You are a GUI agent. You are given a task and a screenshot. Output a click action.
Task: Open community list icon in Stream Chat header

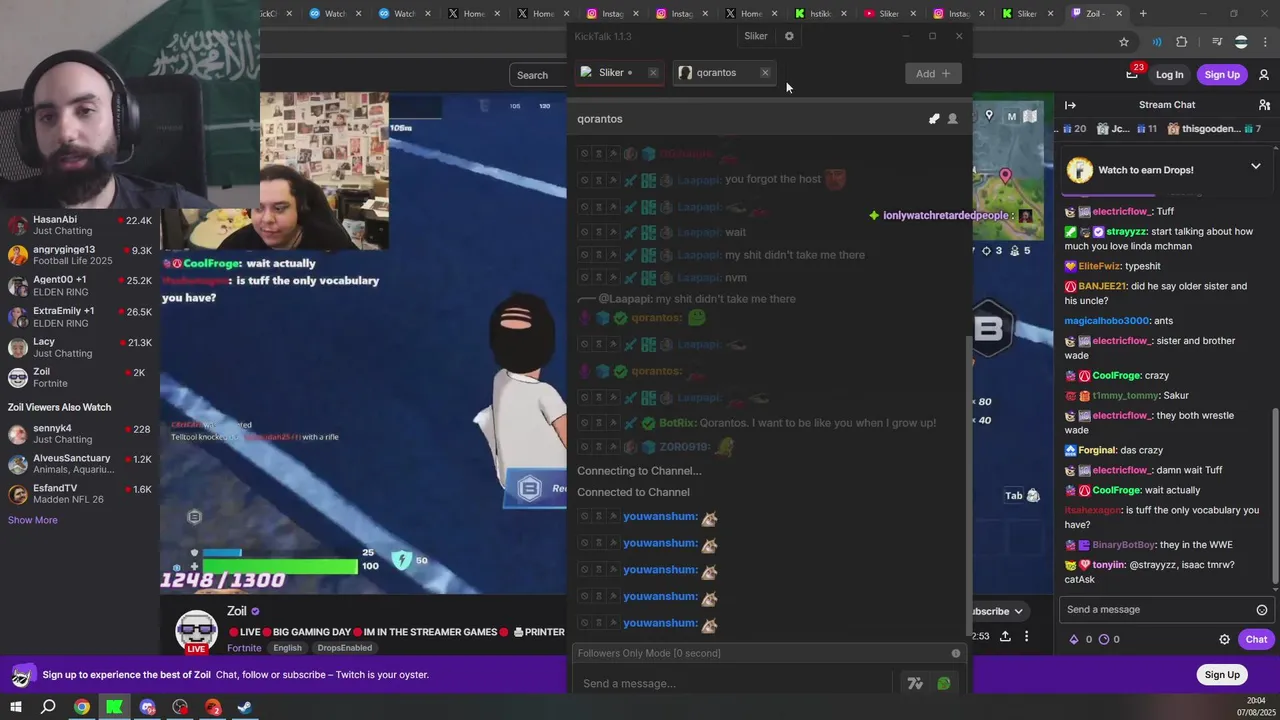pyautogui.click(x=1264, y=105)
